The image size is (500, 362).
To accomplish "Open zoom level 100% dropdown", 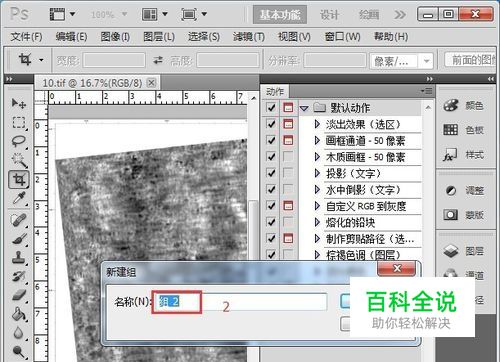I will pyautogui.click(x=124, y=14).
